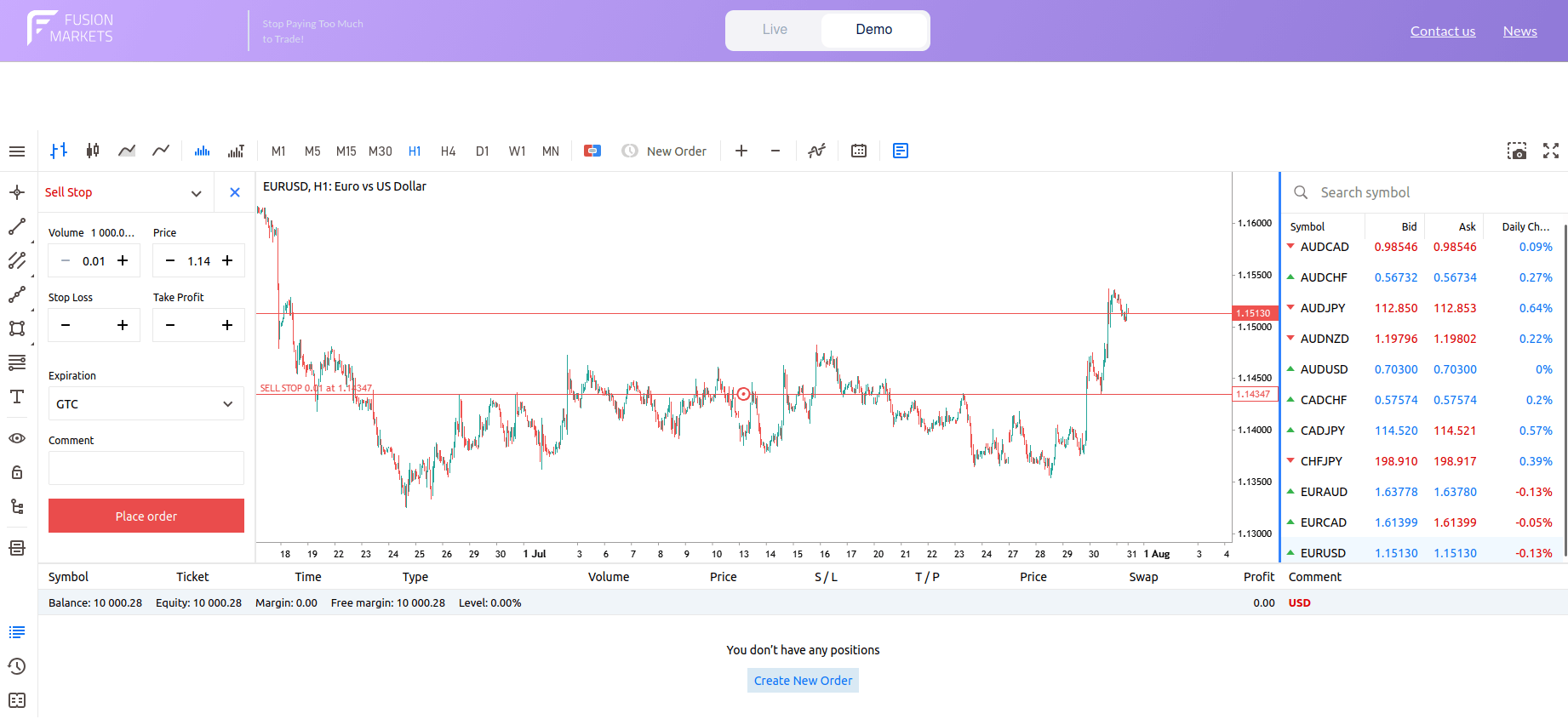Open the hamburger menu icon

pos(17,151)
